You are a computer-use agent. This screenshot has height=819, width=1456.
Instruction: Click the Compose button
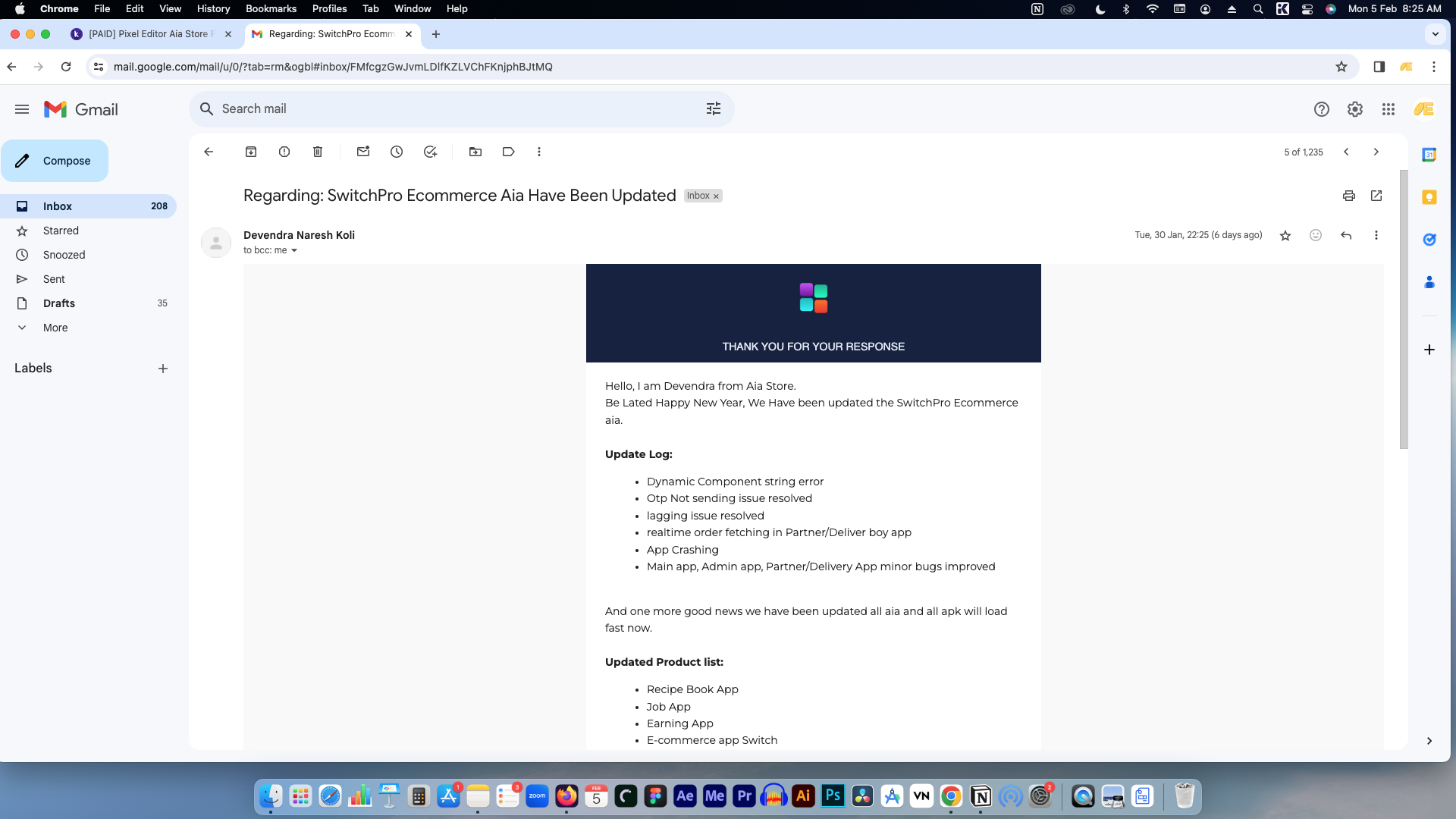click(55, 161)
